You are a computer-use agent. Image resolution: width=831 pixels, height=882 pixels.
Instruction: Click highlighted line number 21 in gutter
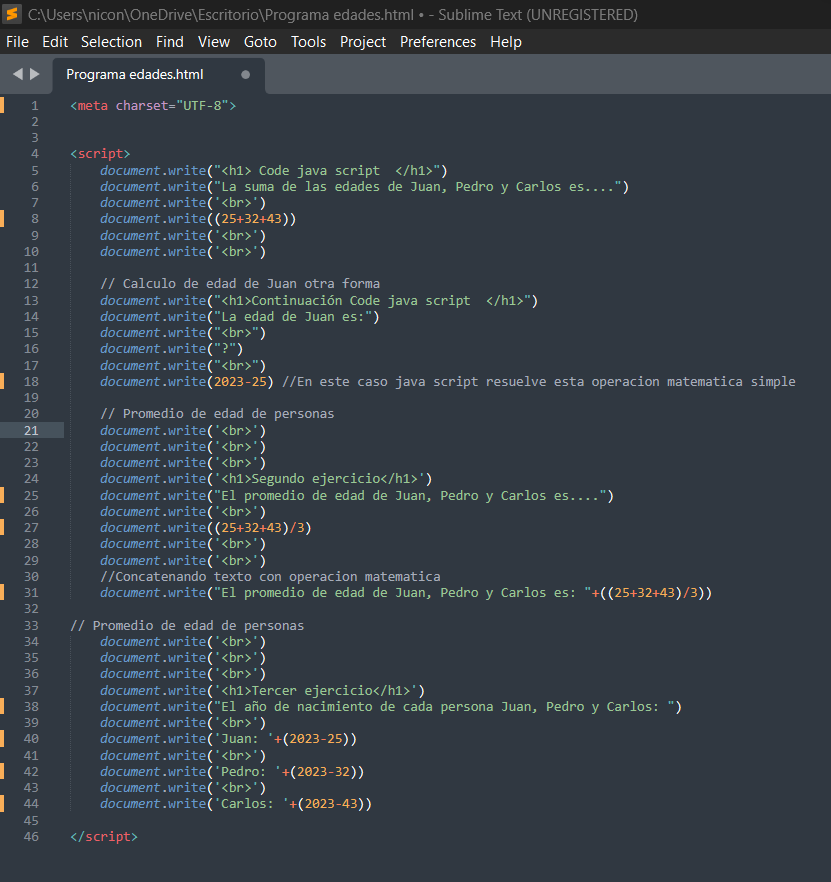(x=32, y=431)
